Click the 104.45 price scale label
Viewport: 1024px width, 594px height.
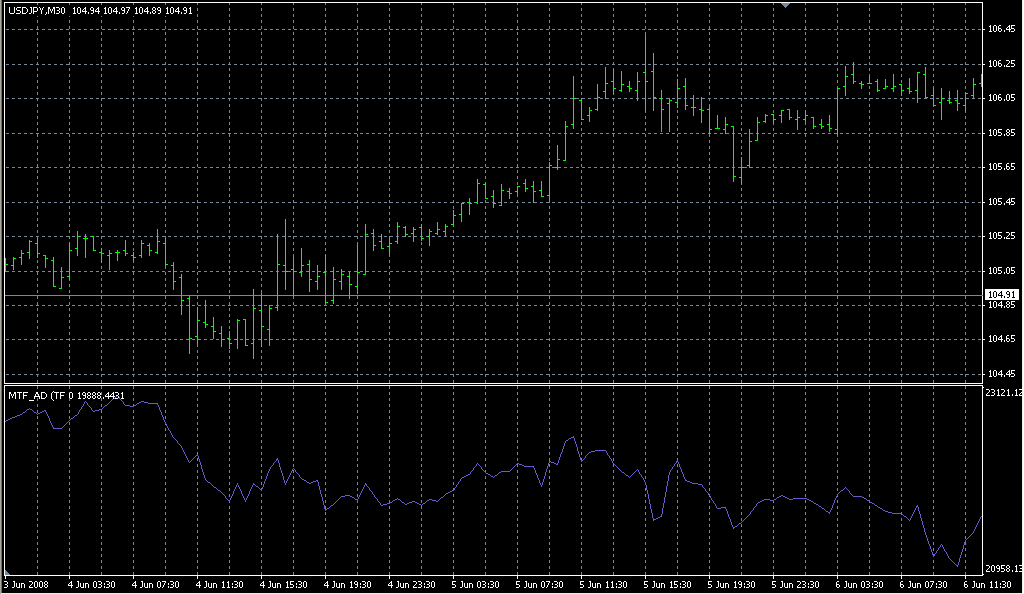pos(1002,374)
